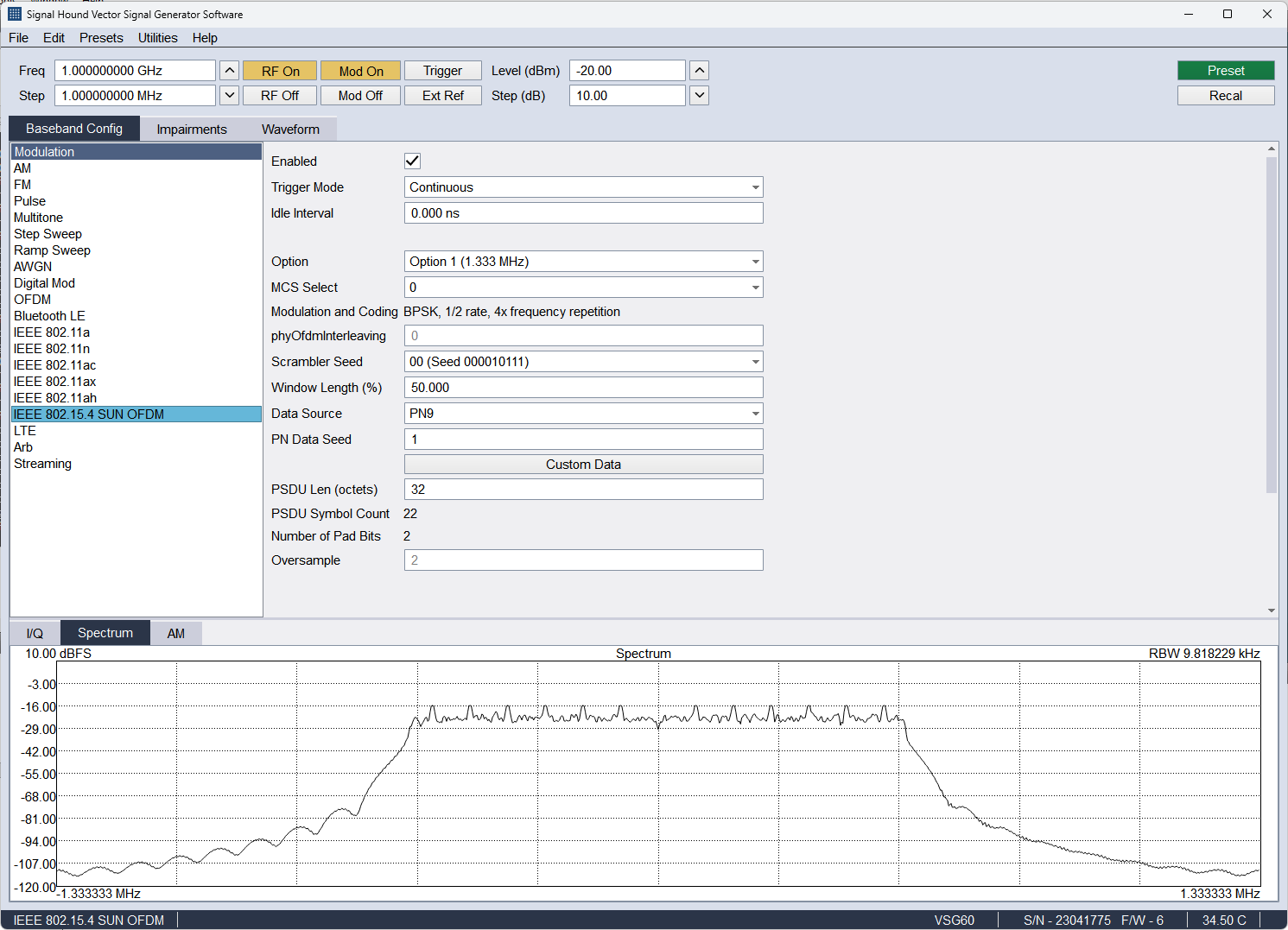Screen dimensions: 1288x930
Task: Select IEEE 802.11ah in modulation list
Action: [136, 398]
